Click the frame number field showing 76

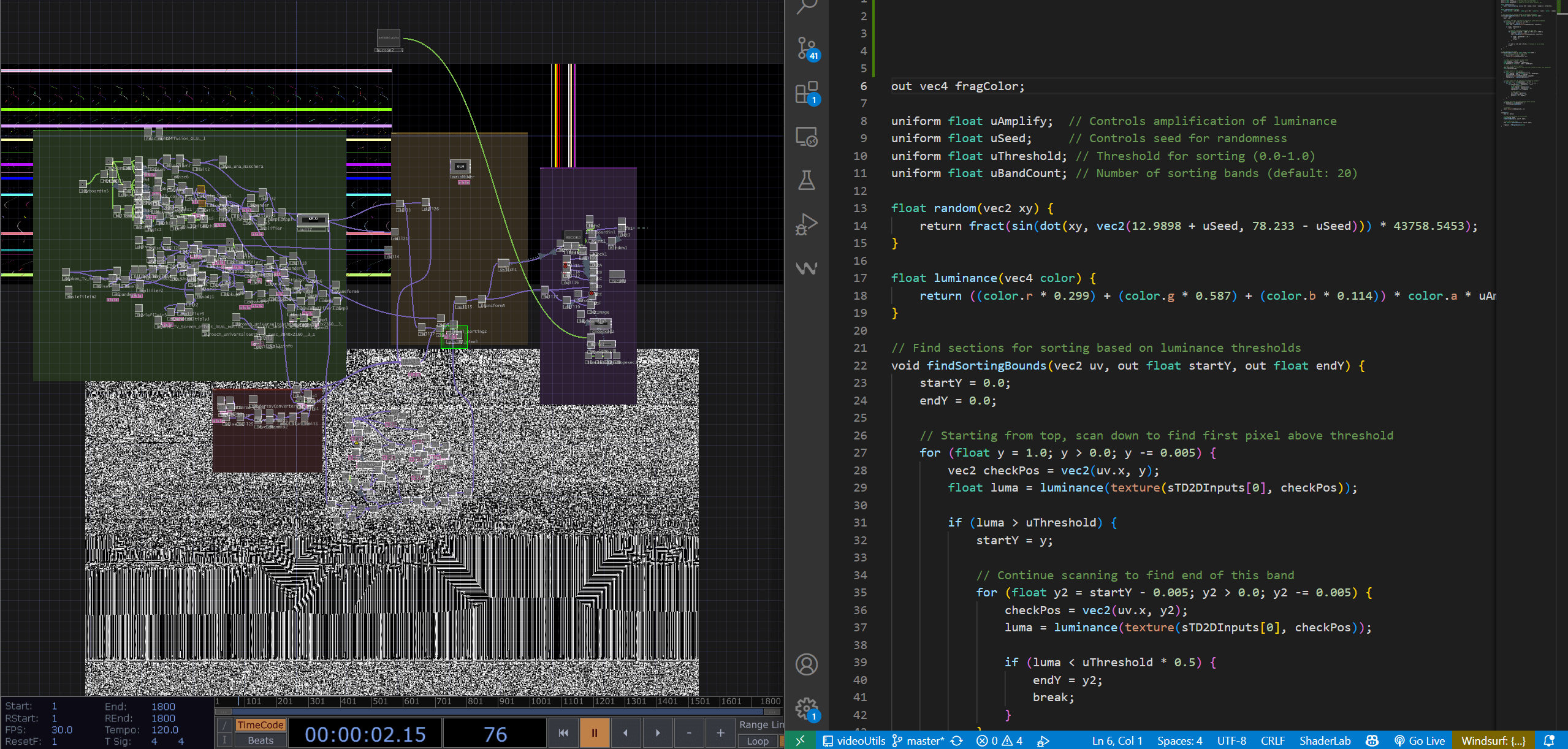(x=495, y=734)
